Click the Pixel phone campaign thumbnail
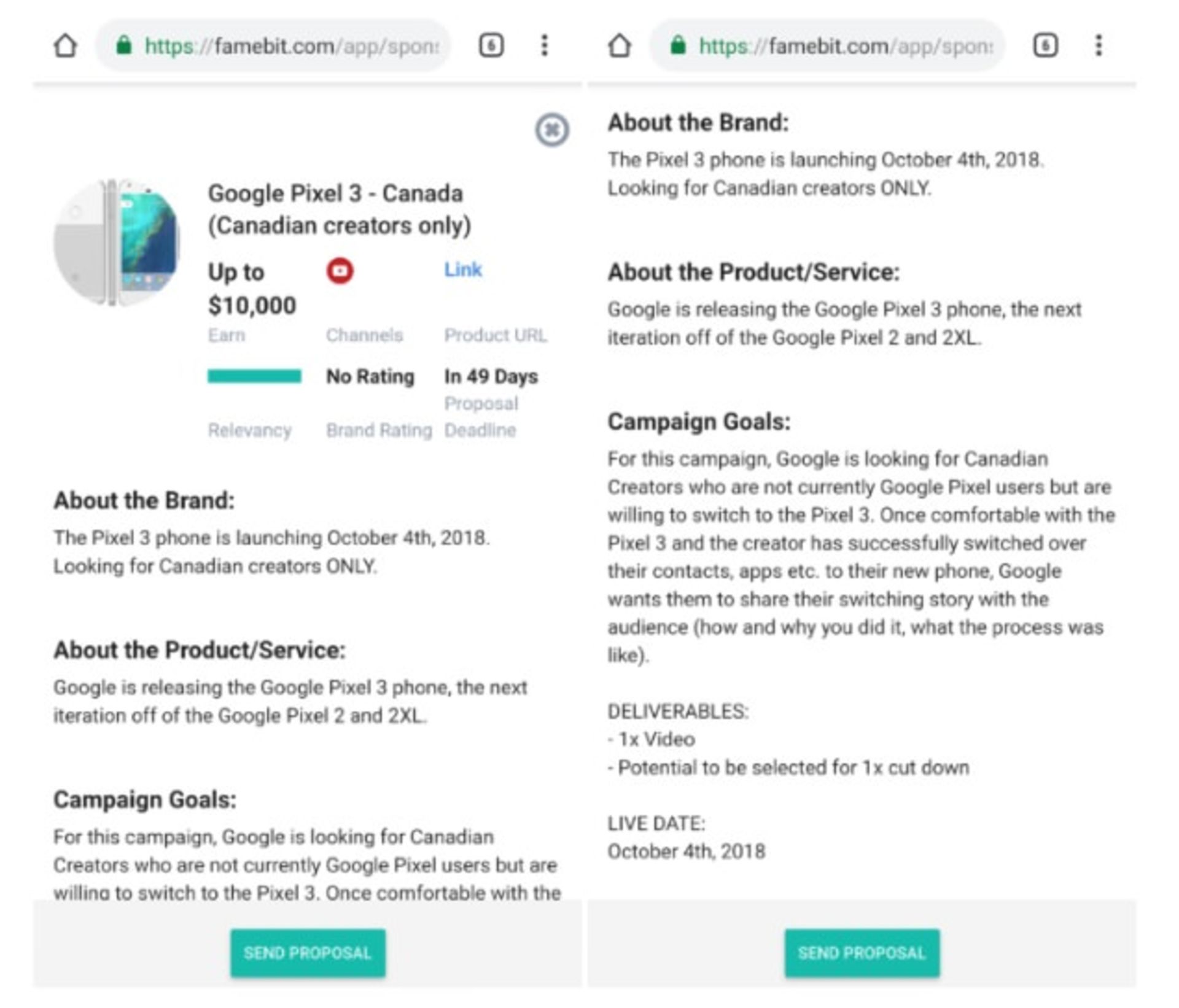The width and height of the screenshot is (1179, 1008). point(117,242)
